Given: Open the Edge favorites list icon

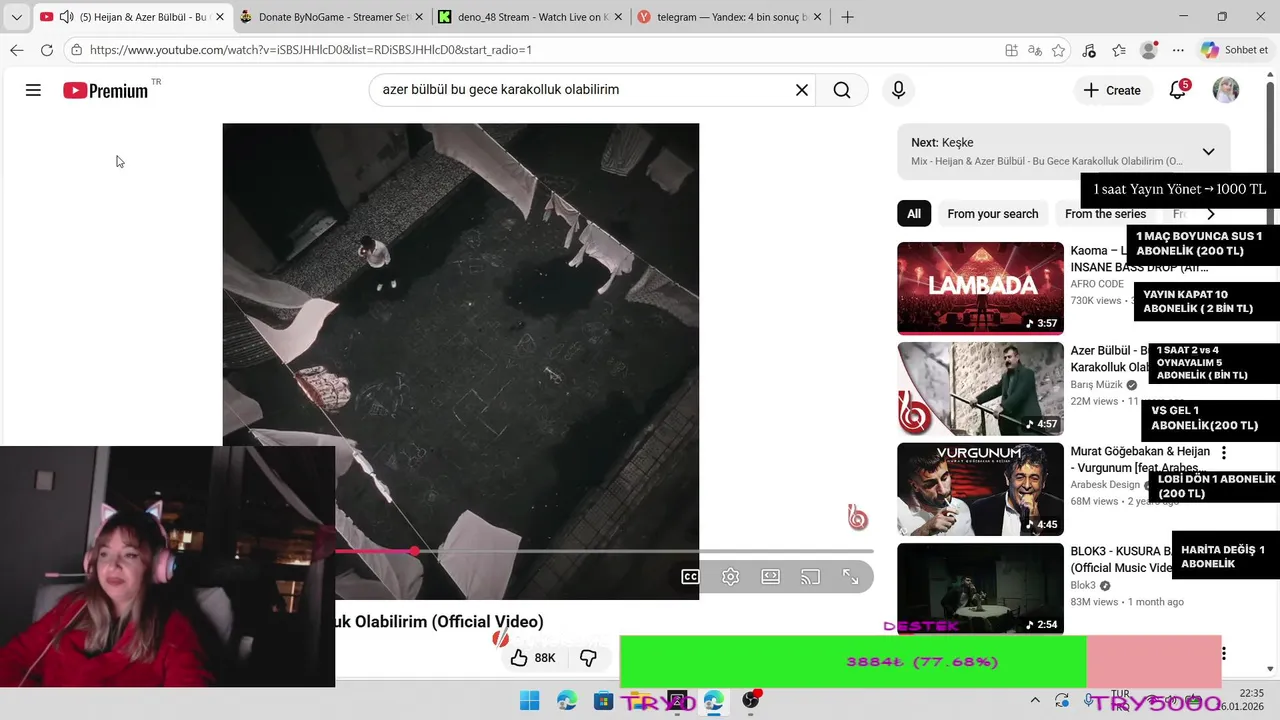Looking at the screenshot, I should coord(1119,50).
